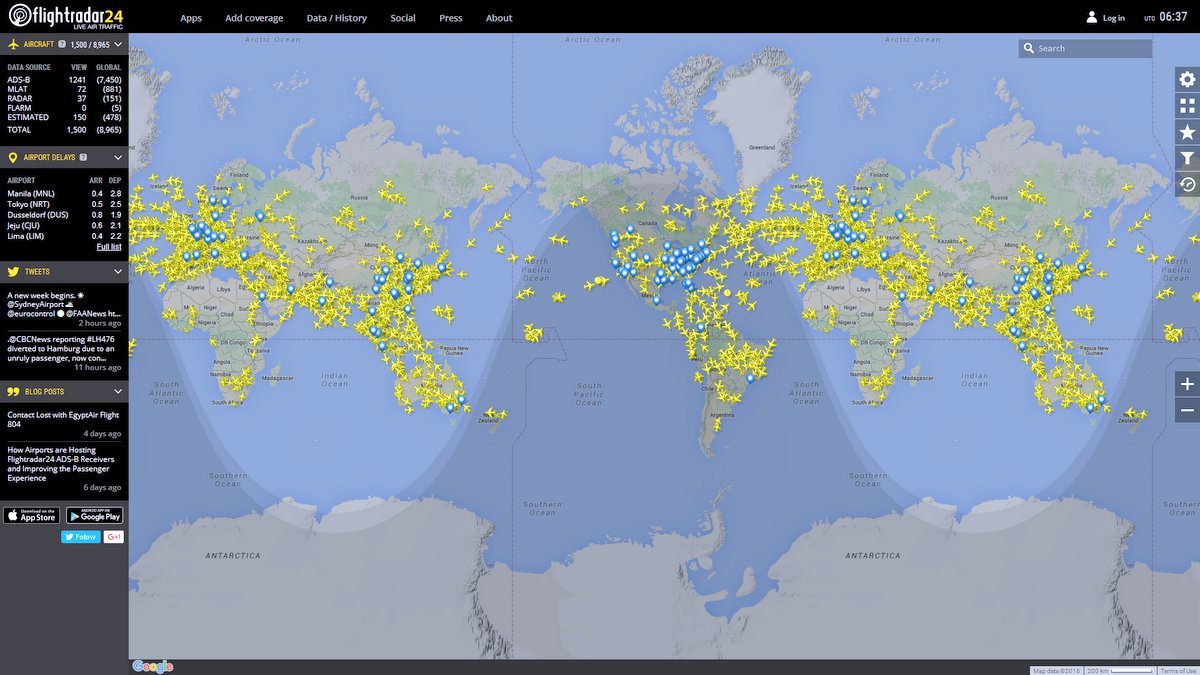Click the MLAT data source row

(64, 89)
